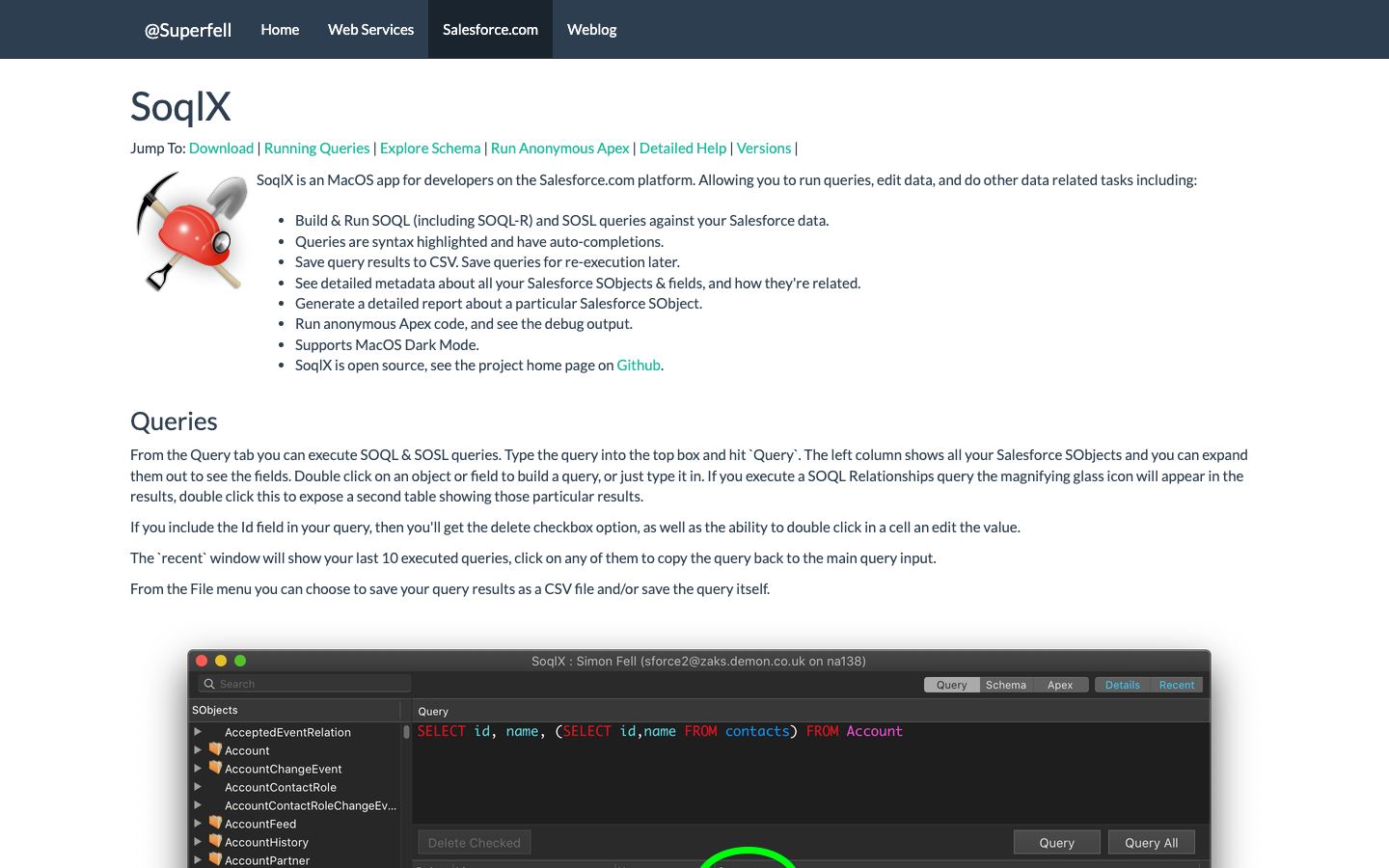Image resolution: width=1389 pixels, height=868 pixels.
Task: Click into the SOQL query text editor
Action: pos(811,772)
